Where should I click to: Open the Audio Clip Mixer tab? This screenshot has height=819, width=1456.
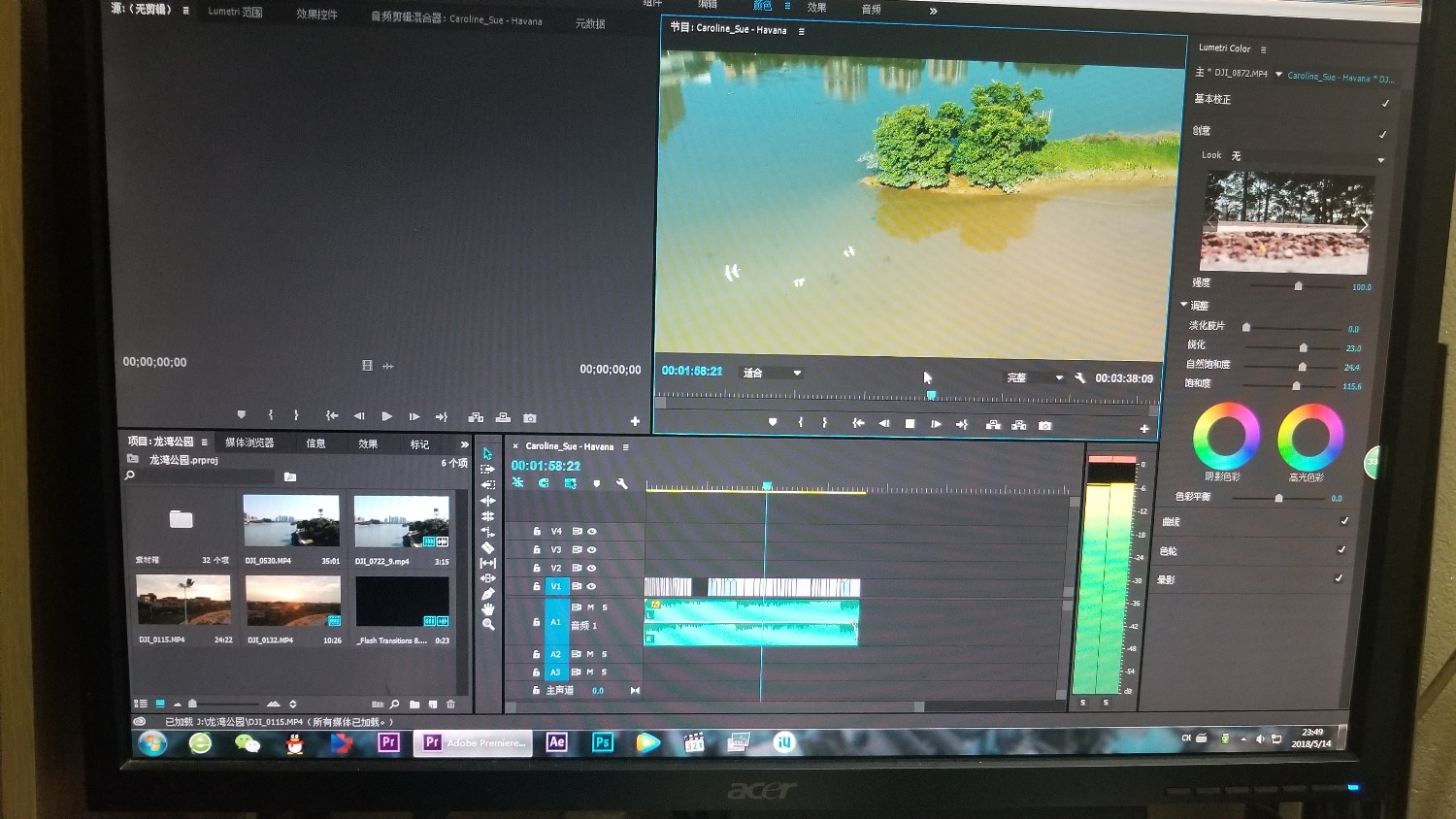(456, 18)
